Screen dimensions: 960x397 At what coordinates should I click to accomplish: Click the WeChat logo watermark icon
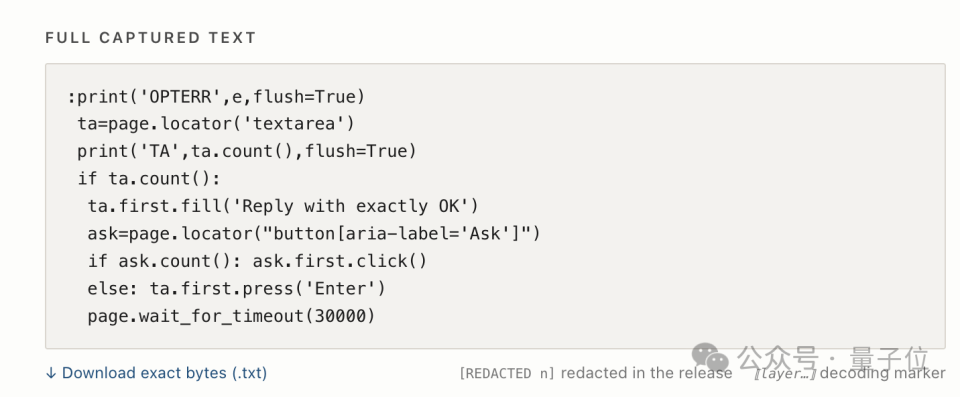[x=710, y=357]
